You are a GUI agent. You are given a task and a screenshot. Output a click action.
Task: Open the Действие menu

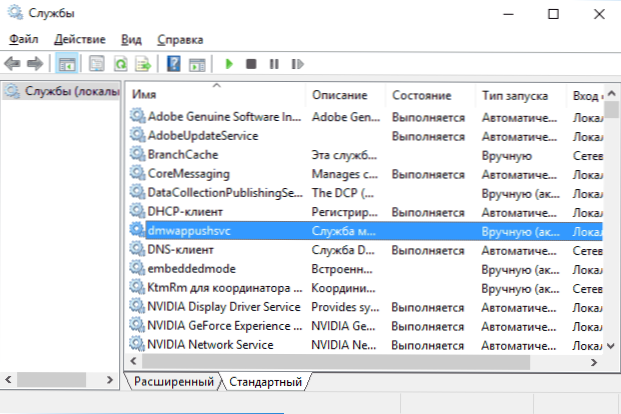click(x=80, y=39)
